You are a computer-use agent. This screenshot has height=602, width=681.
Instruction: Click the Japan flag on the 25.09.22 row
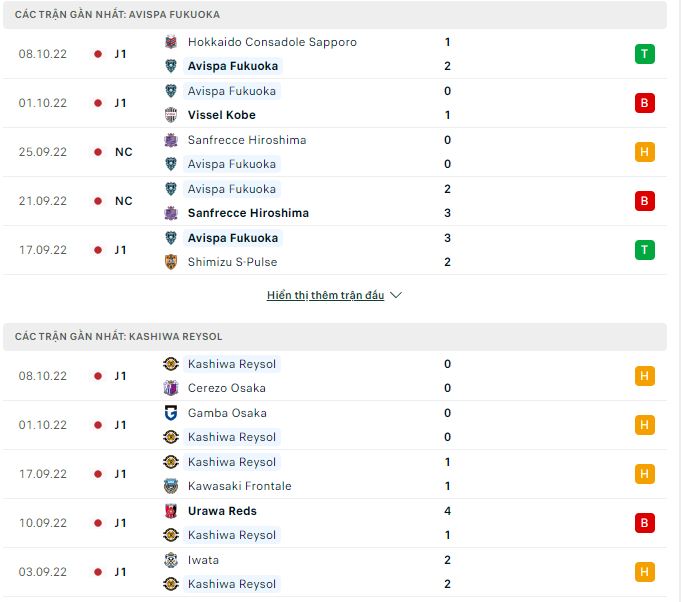click(98, 152)
